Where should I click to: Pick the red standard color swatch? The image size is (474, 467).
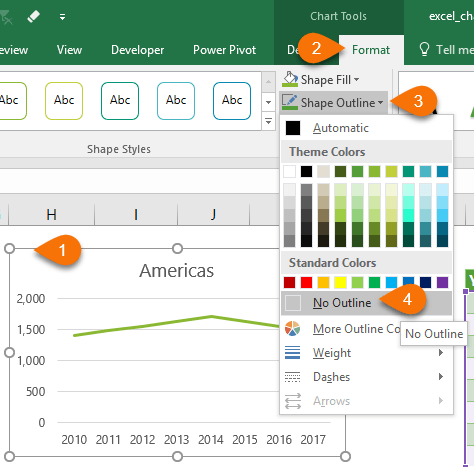tap(306, 283)
